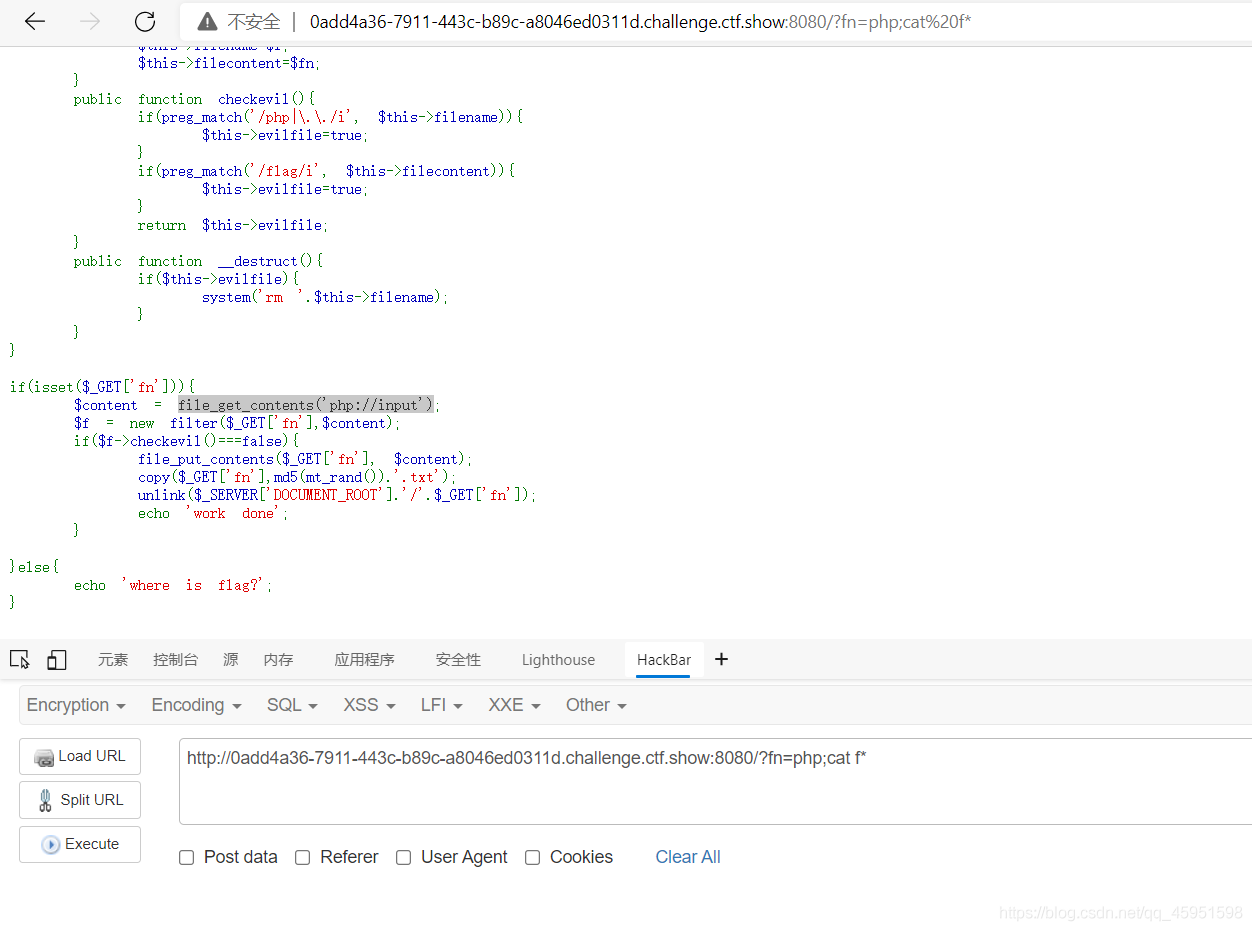Go back with the browser back arrow
Image resolution: width=1252 pixels, height=931 pixels.
pyautogui.click(x=35, y=21)
